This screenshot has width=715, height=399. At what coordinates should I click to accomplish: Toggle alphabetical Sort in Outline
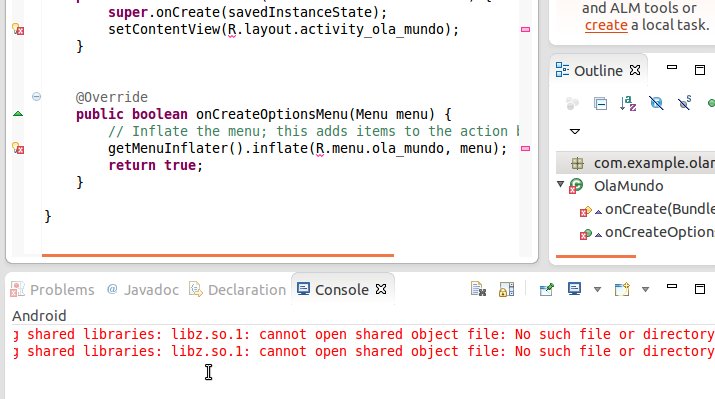628,104
